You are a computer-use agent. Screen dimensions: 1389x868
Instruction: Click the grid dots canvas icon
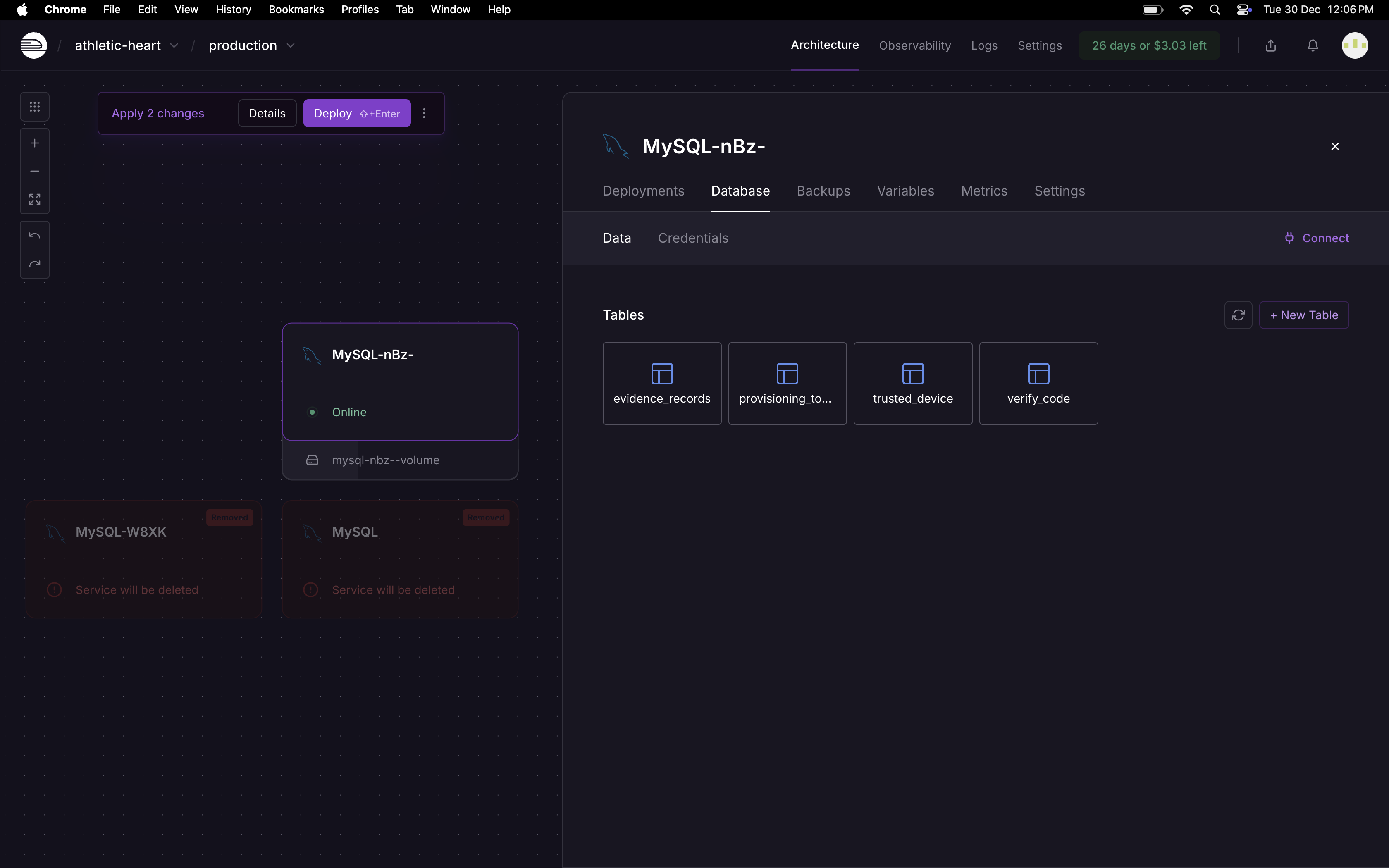tap(34, 107)
